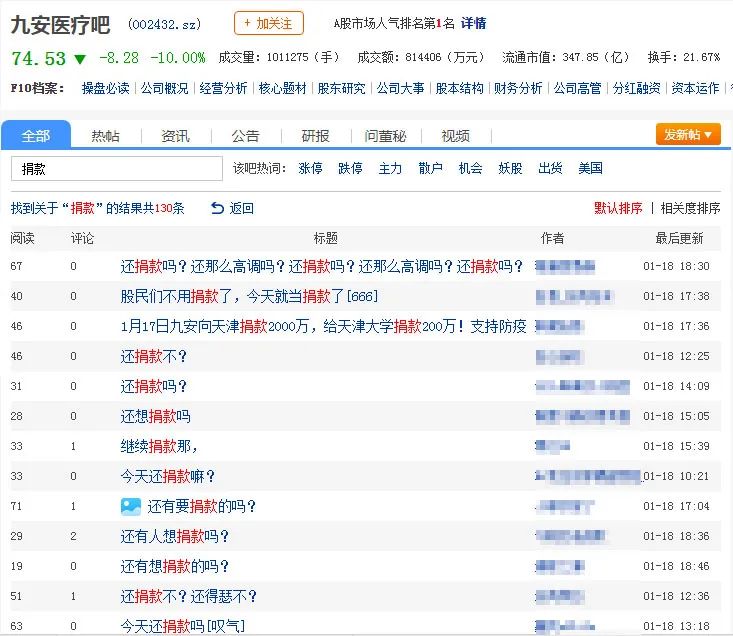Switch to the 资讯 tab
This screenshot has width=733, height=636.
pyautogui.click(x=176, y=136)
